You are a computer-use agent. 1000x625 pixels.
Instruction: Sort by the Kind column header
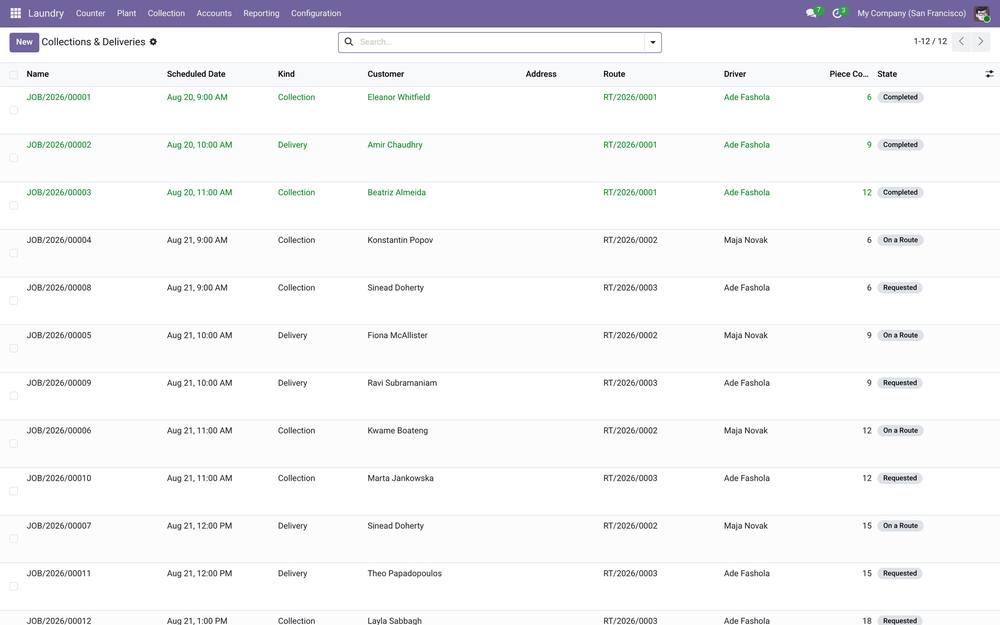click(286, 74)
